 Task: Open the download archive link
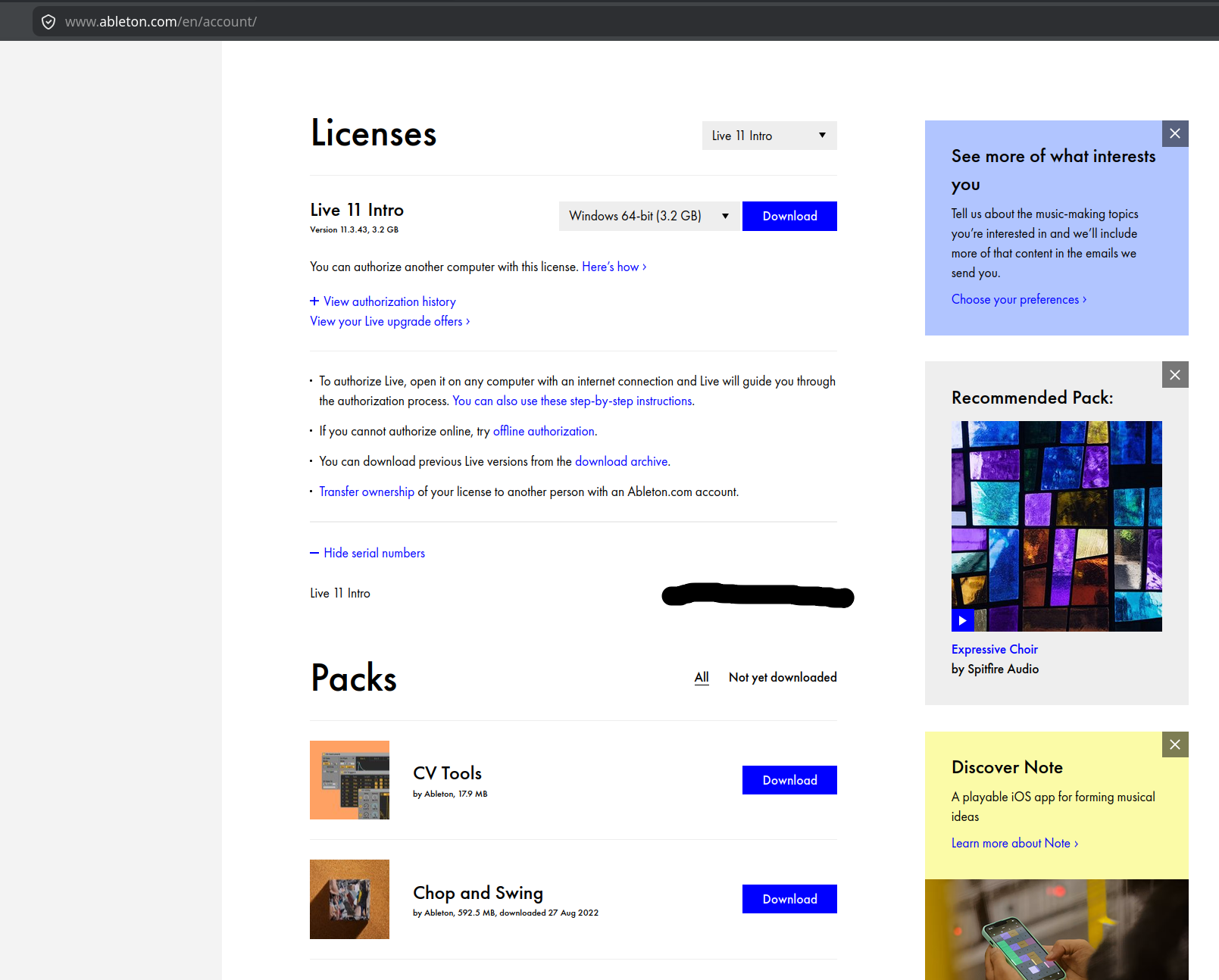point(621,461)
